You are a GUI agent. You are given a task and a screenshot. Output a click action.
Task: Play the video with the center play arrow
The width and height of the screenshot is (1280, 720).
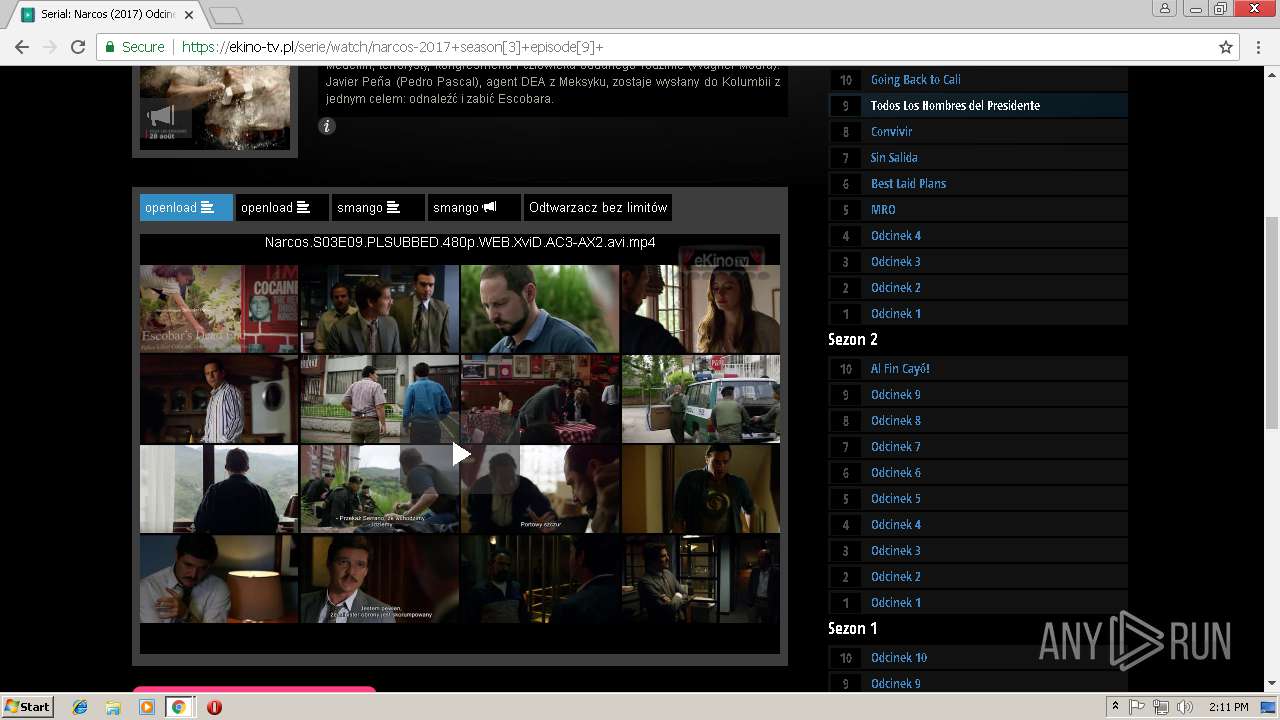(x=460, y=454)
